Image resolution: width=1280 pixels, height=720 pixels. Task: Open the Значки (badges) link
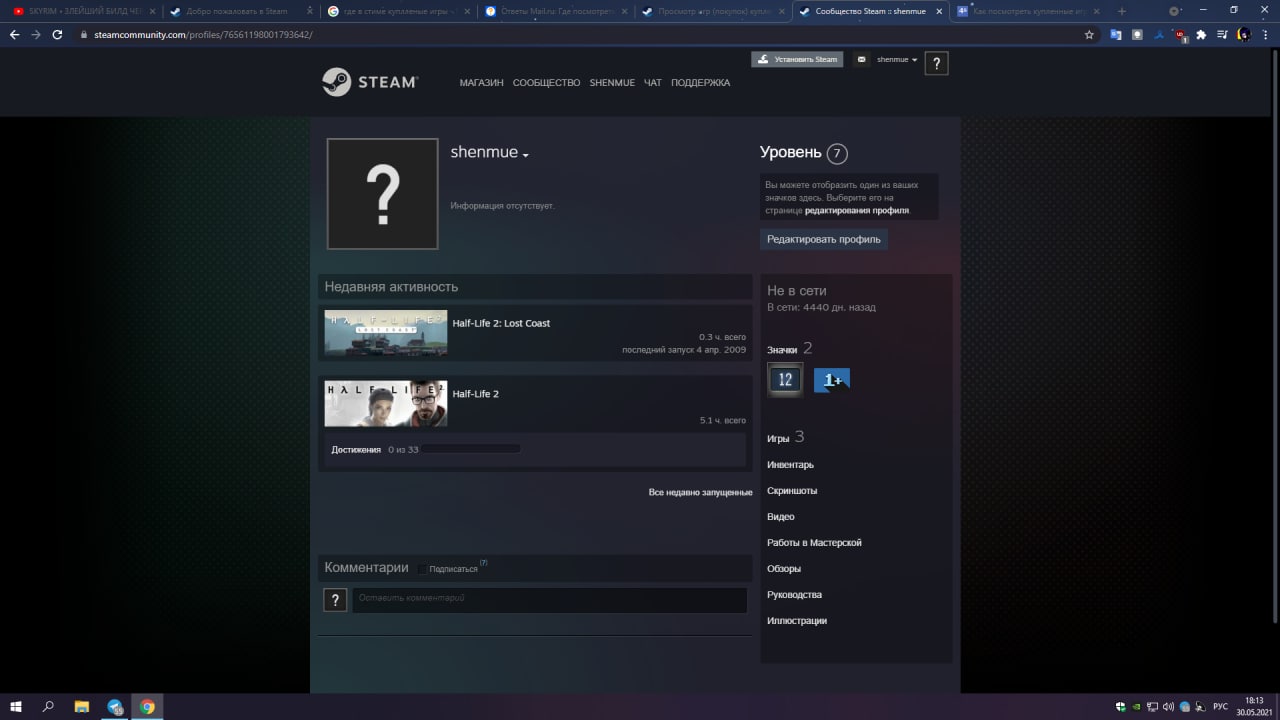[782, 350]
